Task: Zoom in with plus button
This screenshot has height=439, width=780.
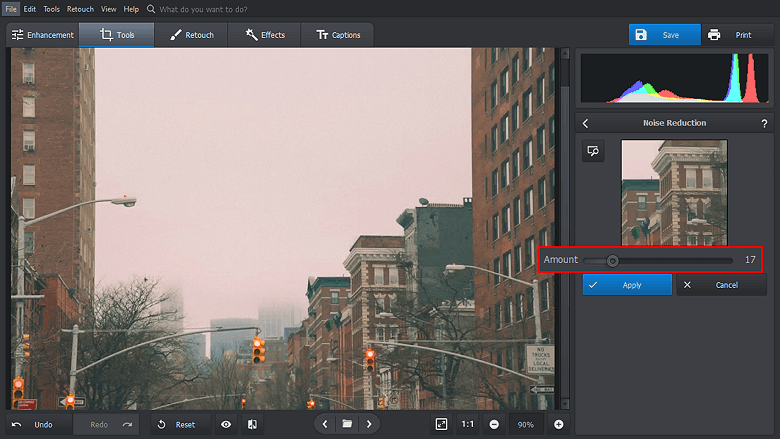Action: point(559,424)
